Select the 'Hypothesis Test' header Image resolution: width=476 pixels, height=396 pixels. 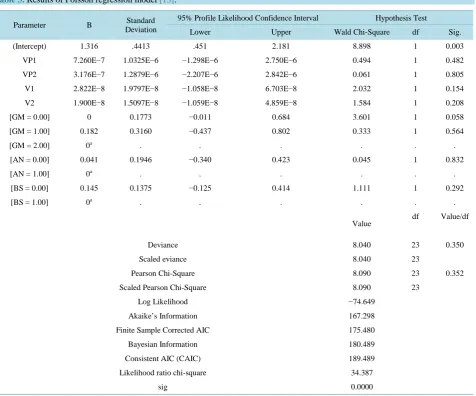click(401, 18)
